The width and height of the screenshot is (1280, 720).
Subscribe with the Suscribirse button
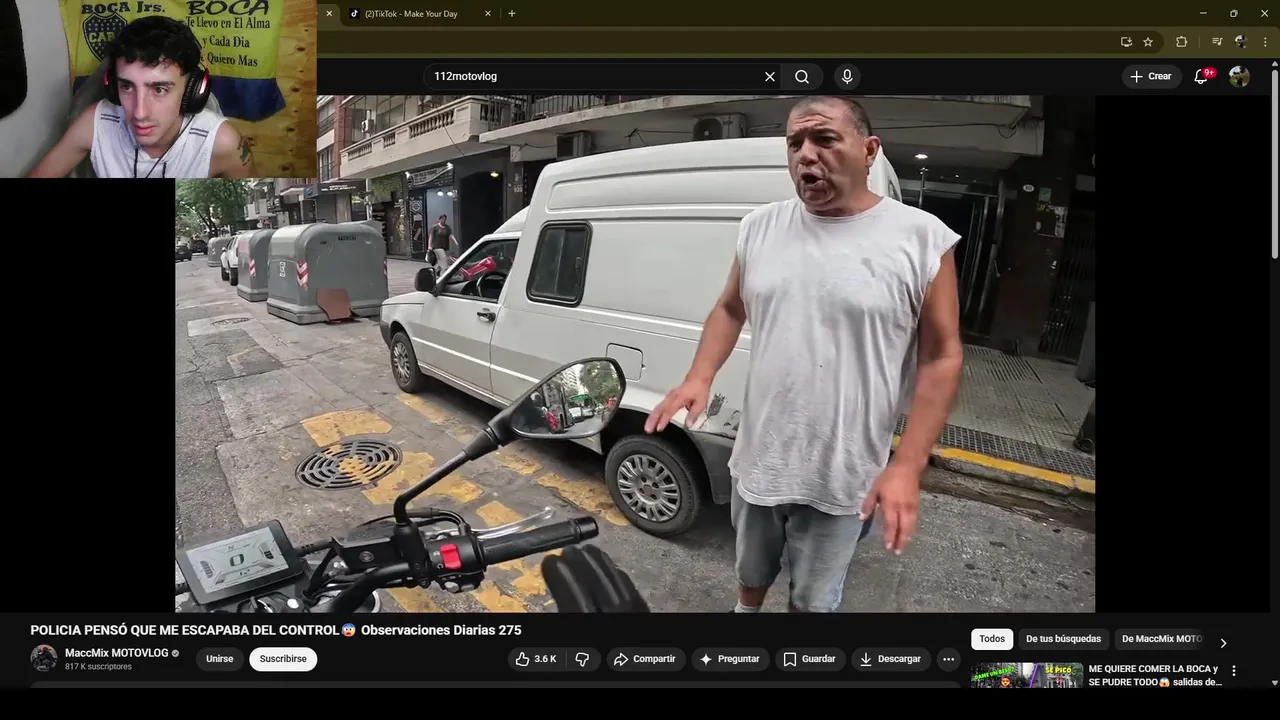[x=283, y=659]
